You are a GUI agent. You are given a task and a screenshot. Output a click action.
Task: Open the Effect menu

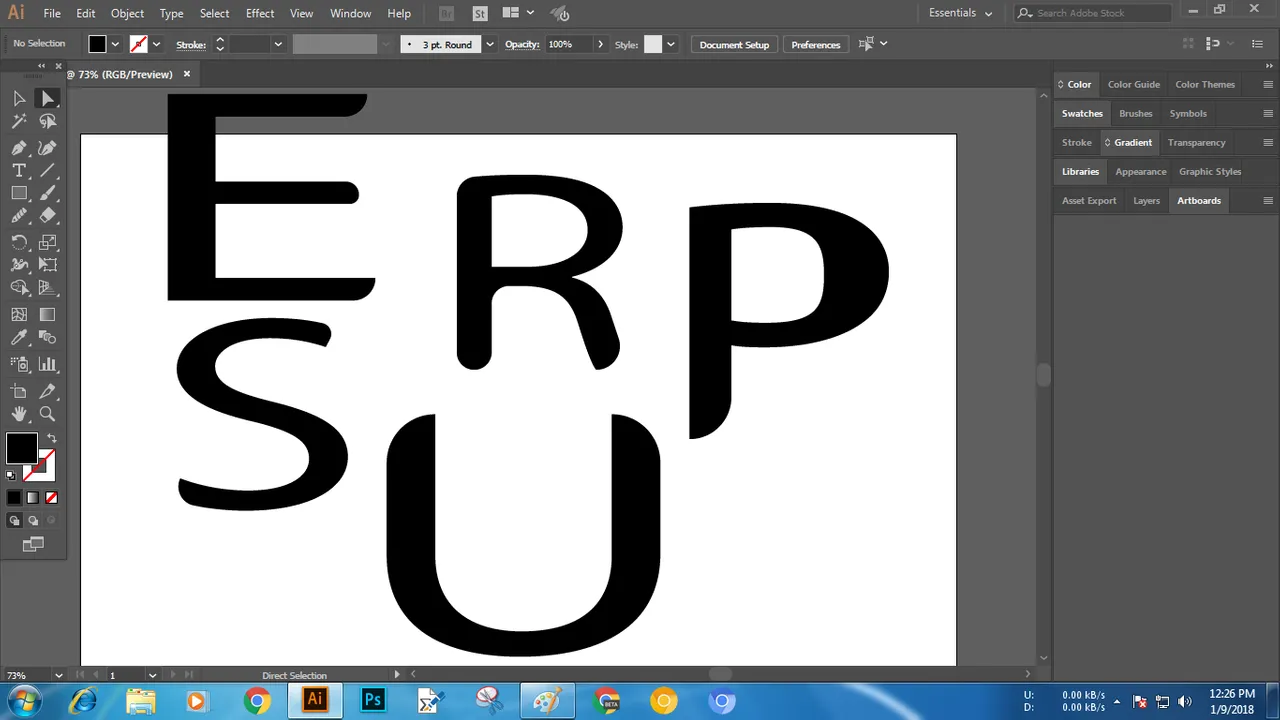pyautogui.click(x=260, y=13)
